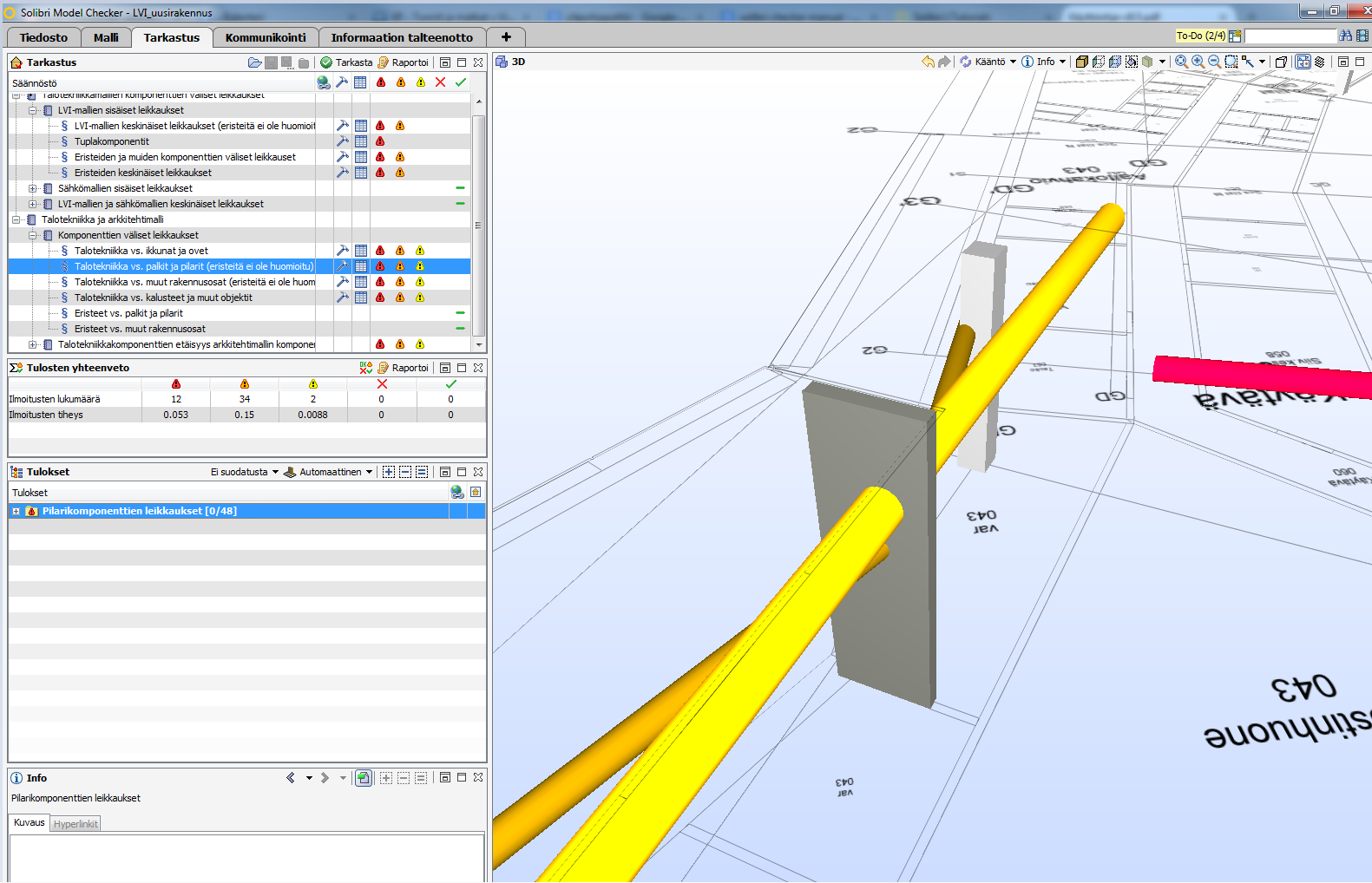Viewport: 1372px width, 883px height.
Task: Click yellow severity icon in Talotekniikka vs. kalusteet row
Action: click(x=420, y=298)
